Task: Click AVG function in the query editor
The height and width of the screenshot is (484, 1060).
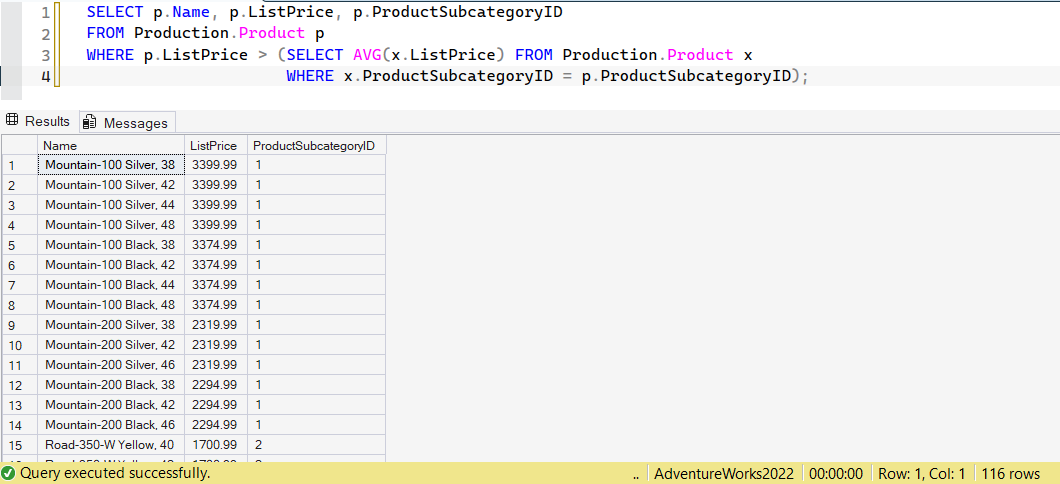Action: click(x=367, y=55)
